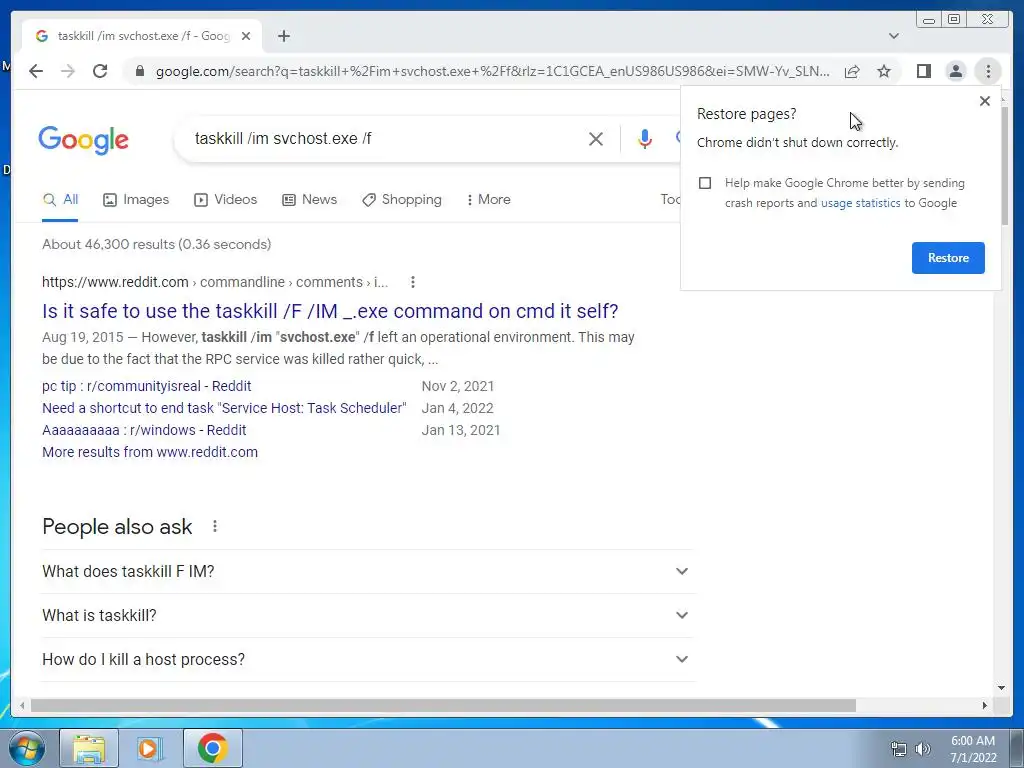Click the scroll-left arrow of the horizontal scrollbar
1024x768 pixels.
22,705
